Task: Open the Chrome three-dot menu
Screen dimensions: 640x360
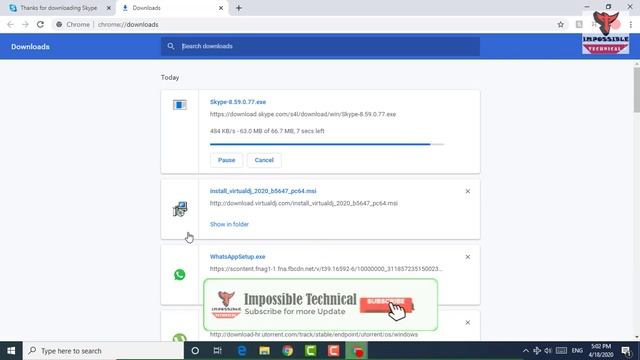Action: tap(631, 24)
